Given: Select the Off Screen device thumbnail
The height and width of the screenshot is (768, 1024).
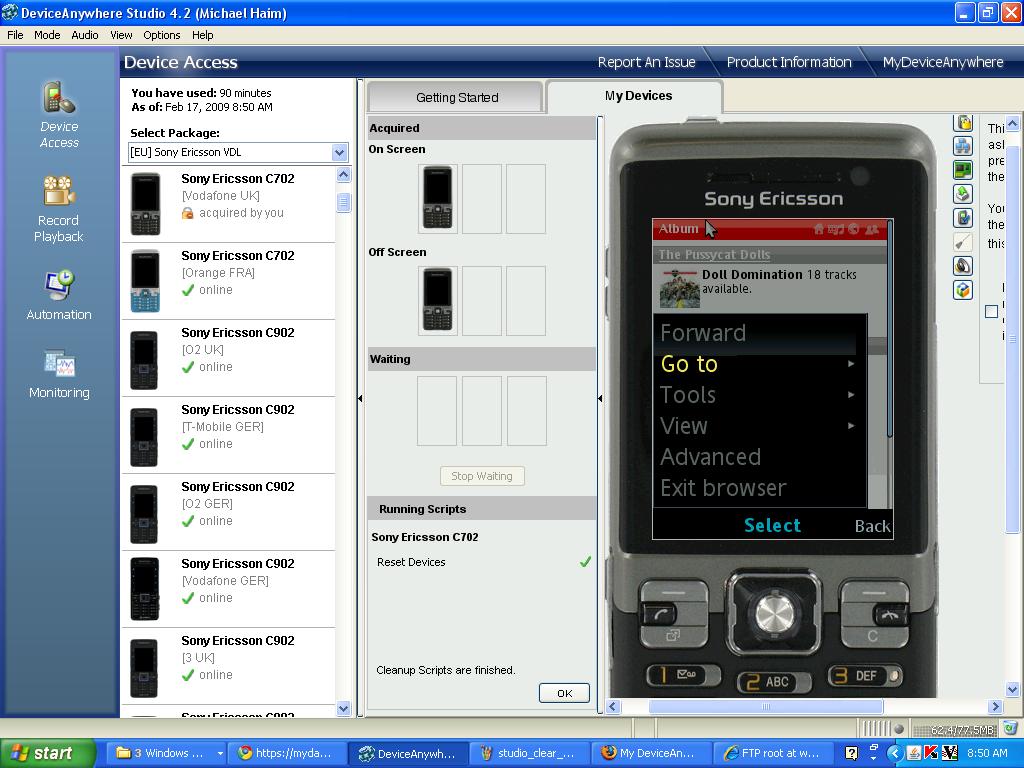Looking at the screenshot, I should point(438,300).
